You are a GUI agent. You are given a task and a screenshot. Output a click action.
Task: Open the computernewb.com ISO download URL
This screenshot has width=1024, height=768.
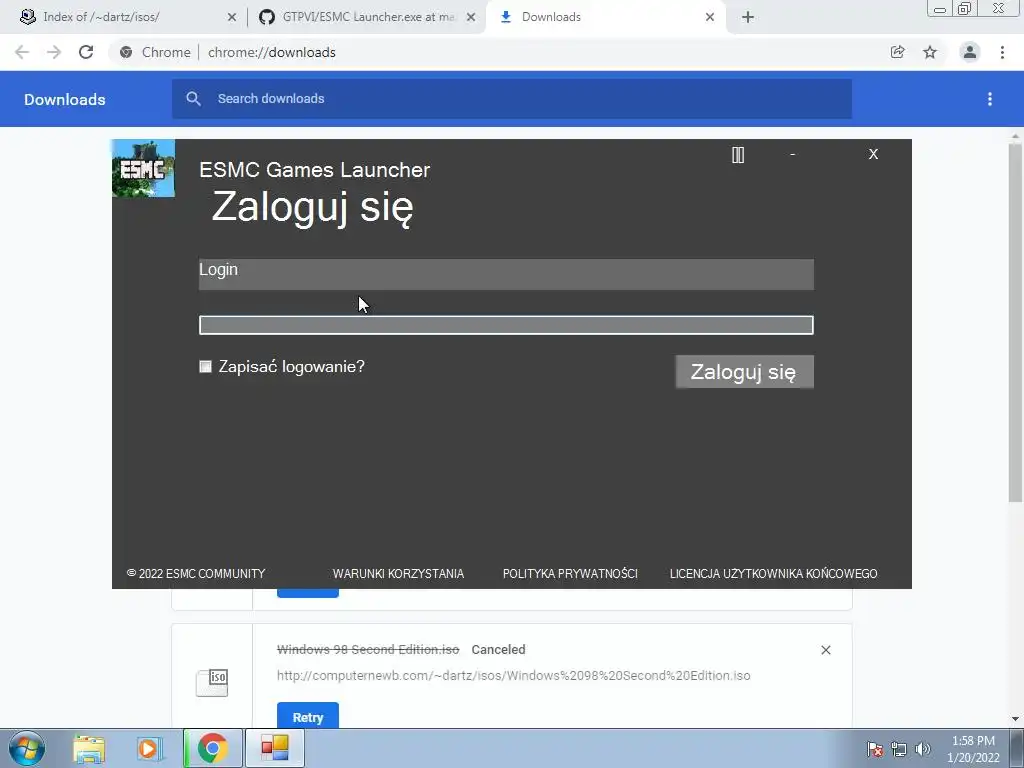click(513, 676)
